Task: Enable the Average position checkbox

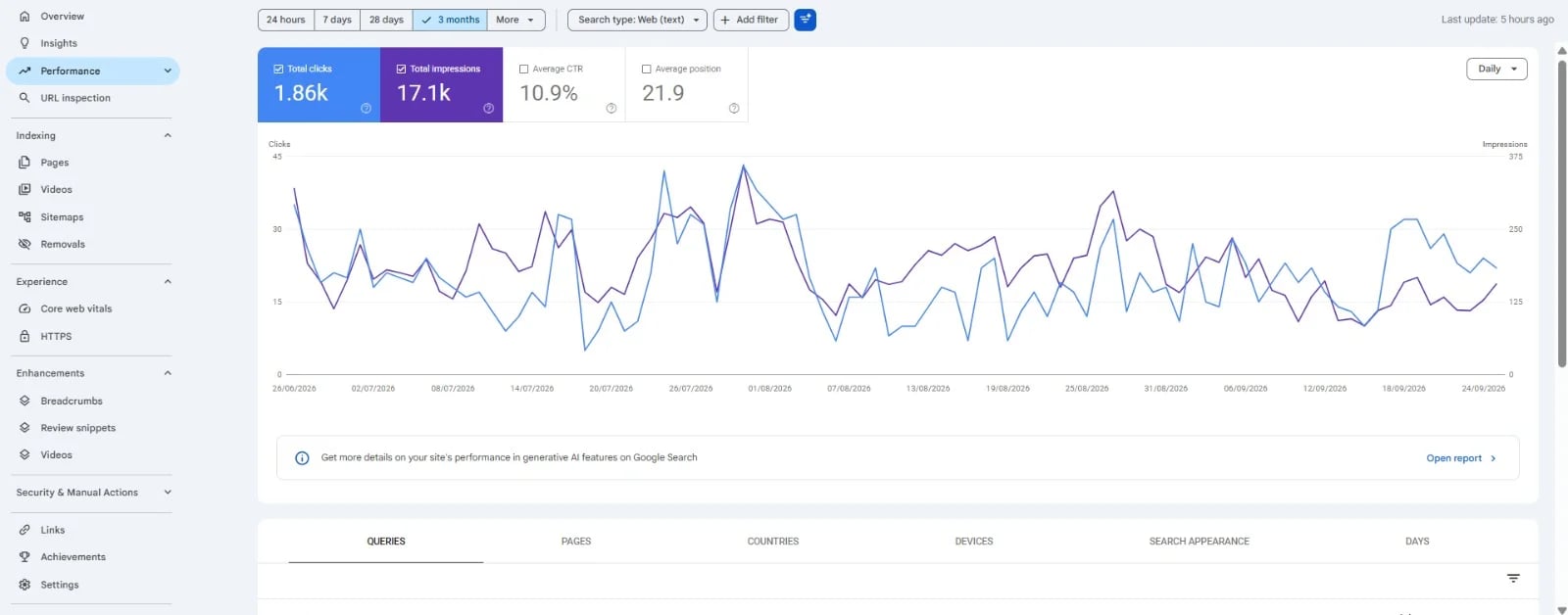Action: (646, 70)
